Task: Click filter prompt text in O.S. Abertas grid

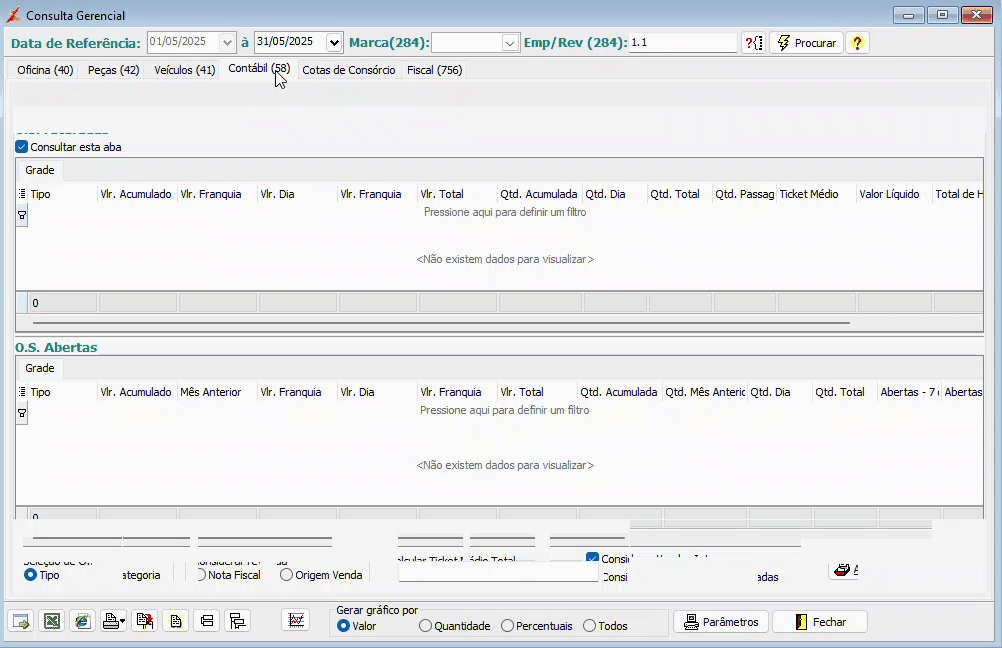Action: point(504,410)
